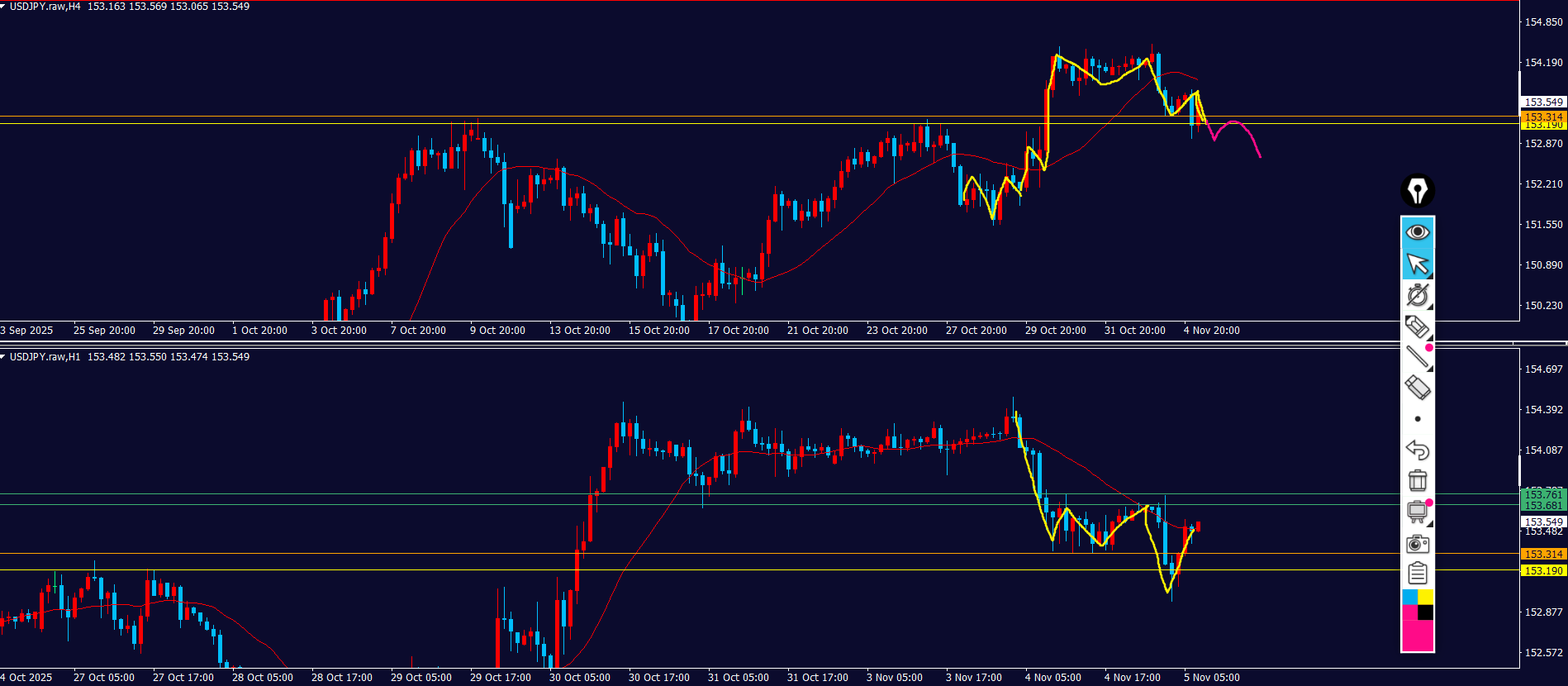The image size is (1568, 686).
Task: Expand the USDJPY.raw,H1 chart title arrow
Action: click(x=3, y=357)
